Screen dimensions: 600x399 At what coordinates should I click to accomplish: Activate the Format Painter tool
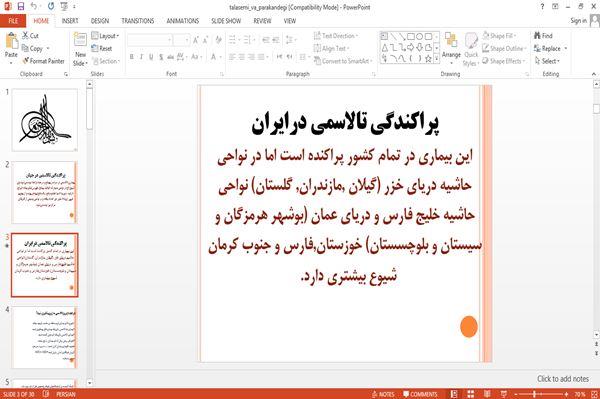tap(43, 61)
